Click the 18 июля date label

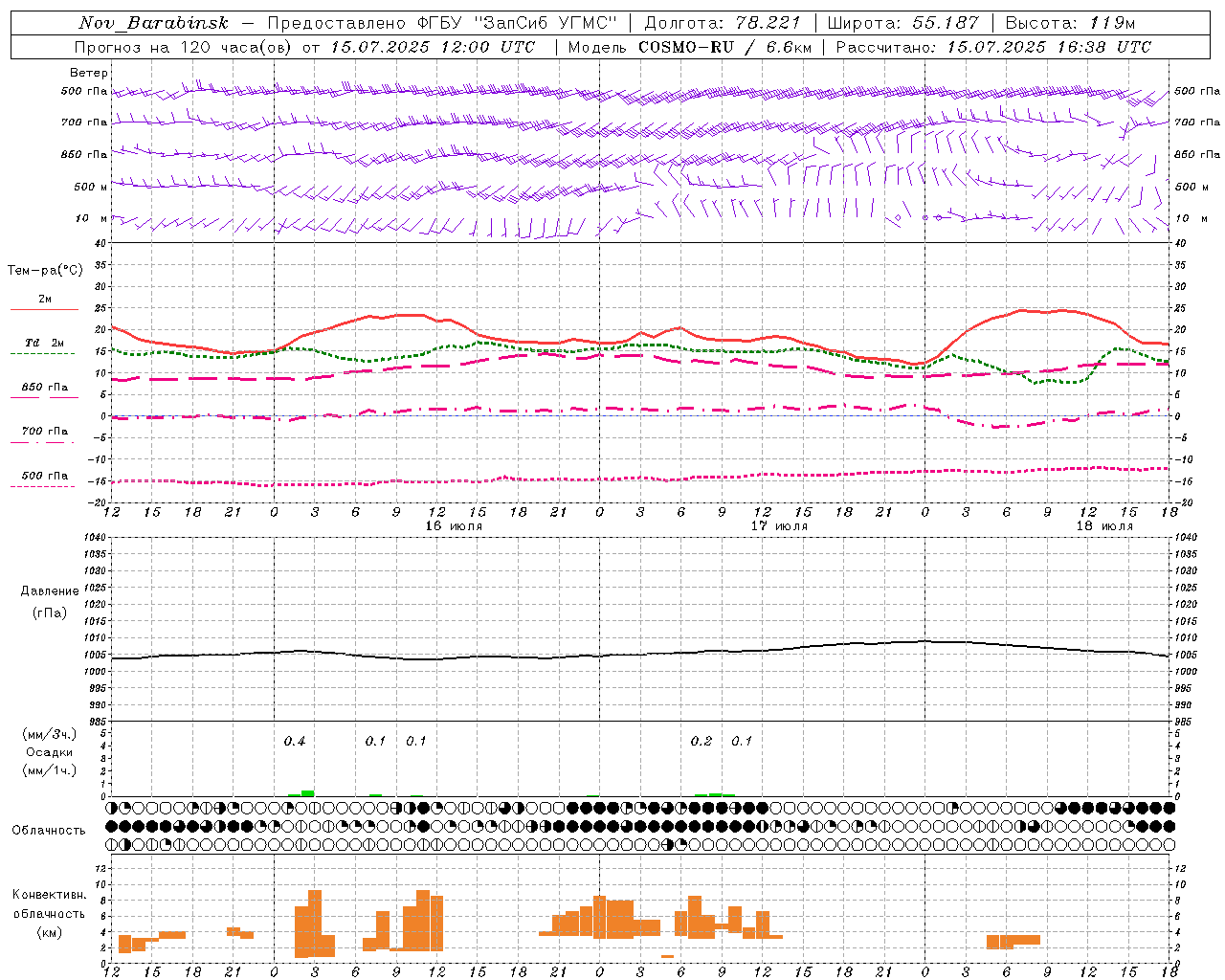[1104, 526]
